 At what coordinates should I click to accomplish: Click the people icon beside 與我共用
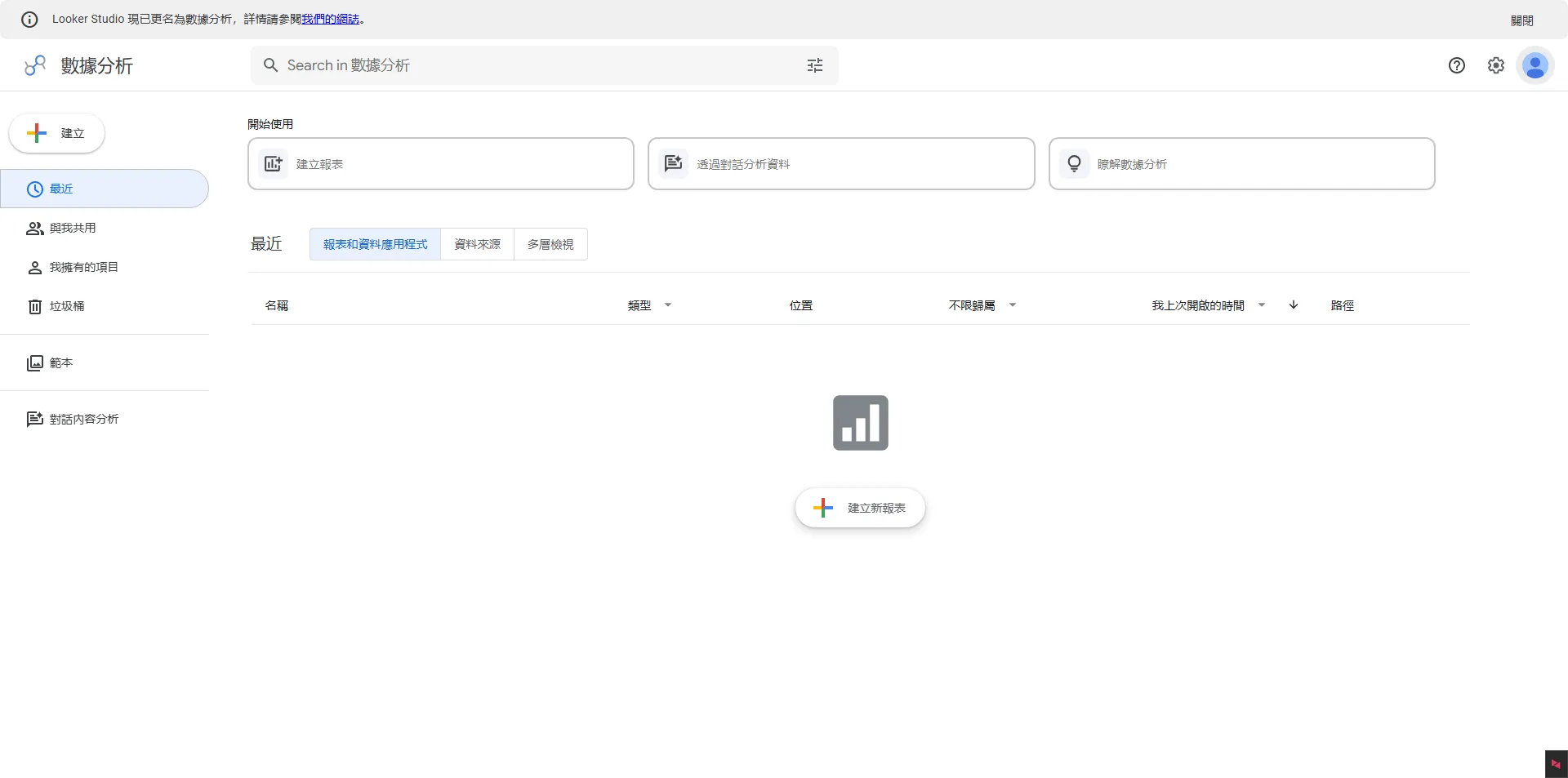(x=35, y=229)
